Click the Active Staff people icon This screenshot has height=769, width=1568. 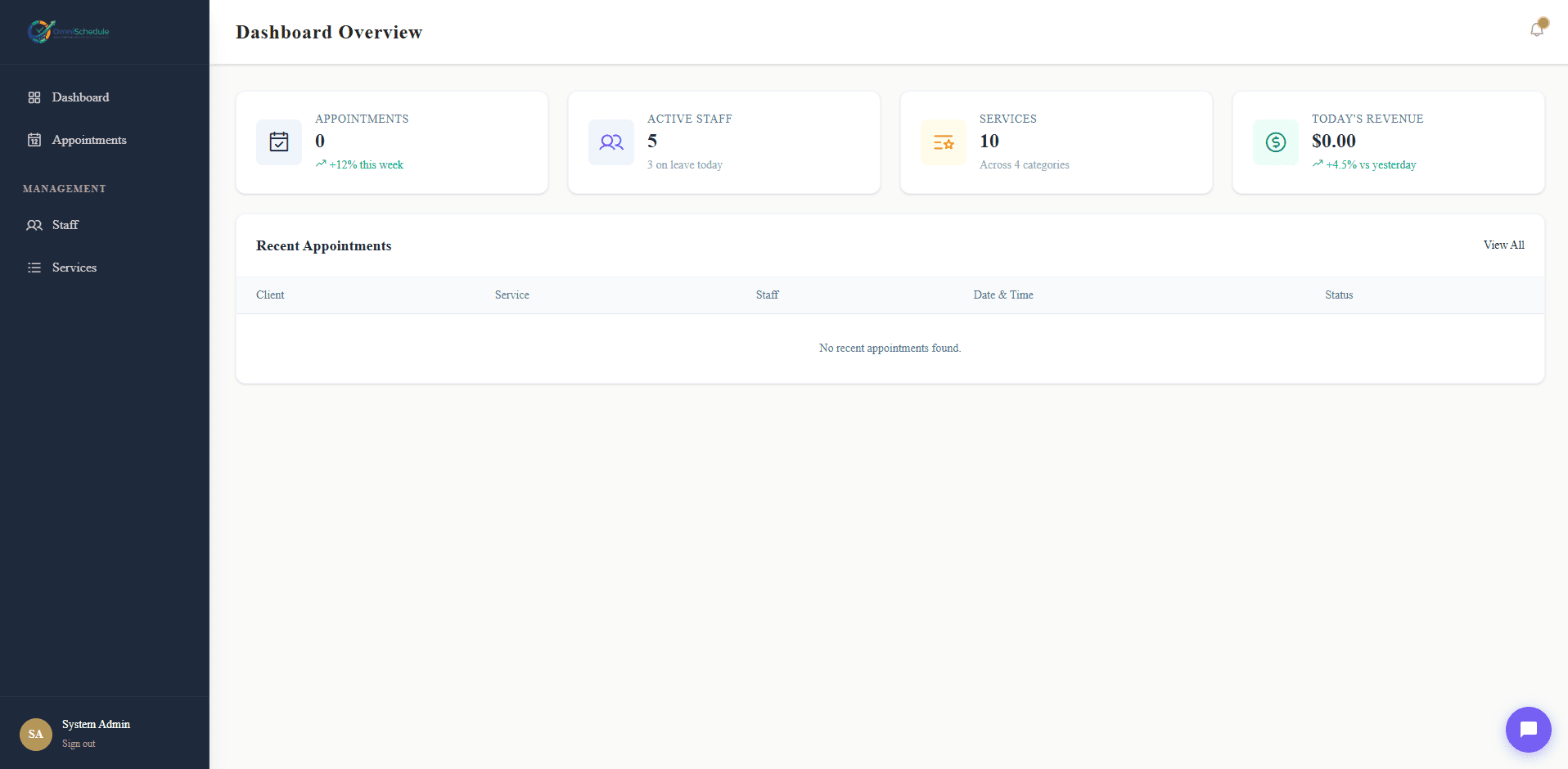tap(611, 142)
